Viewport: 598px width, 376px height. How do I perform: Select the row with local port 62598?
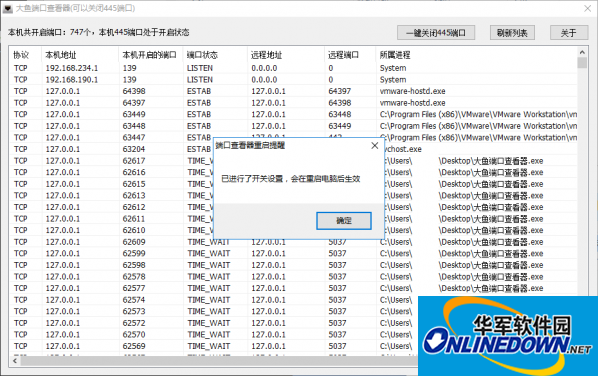[294, 265]
